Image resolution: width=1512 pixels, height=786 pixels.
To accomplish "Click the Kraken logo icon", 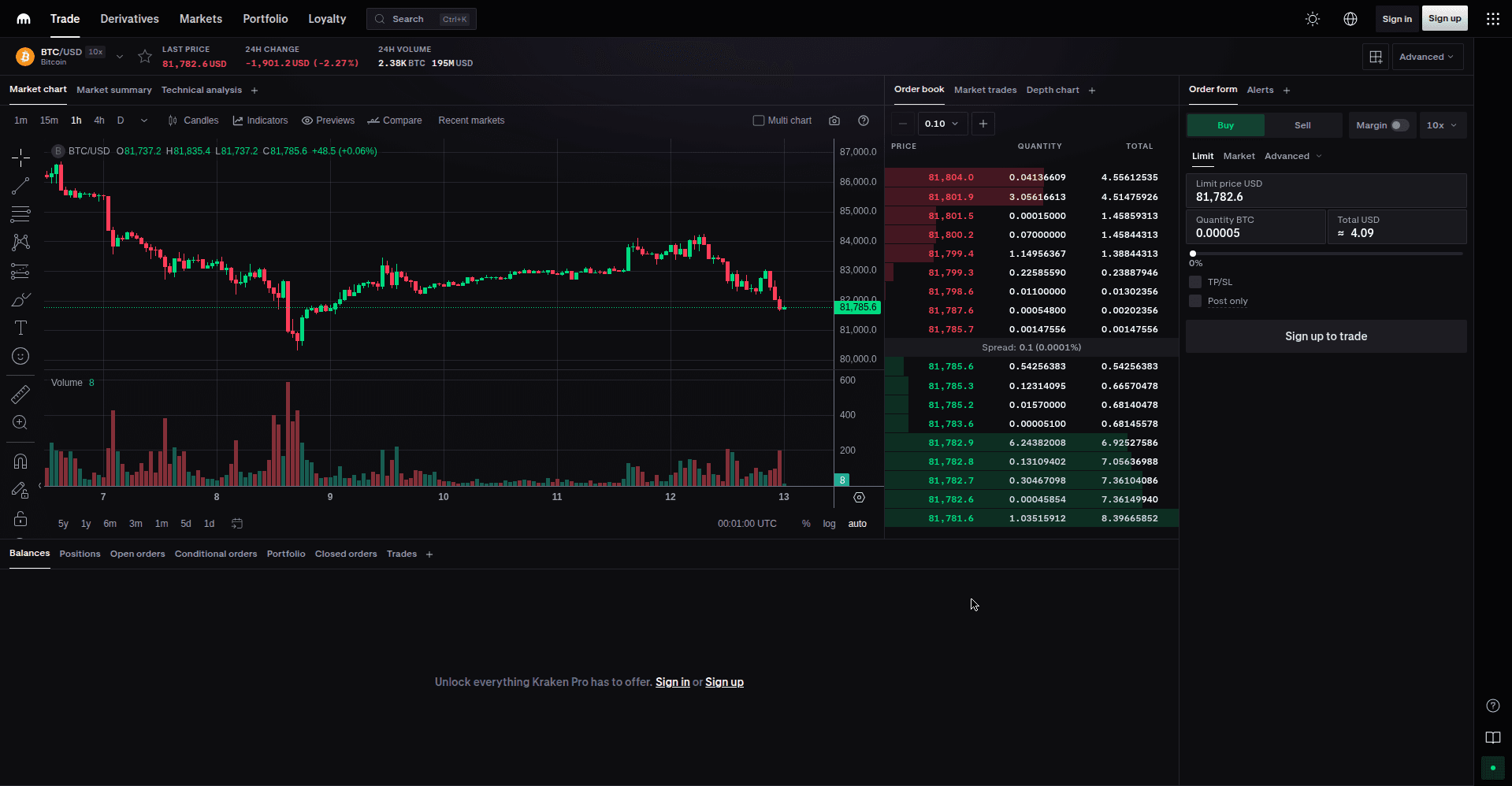I will (24, 19).
